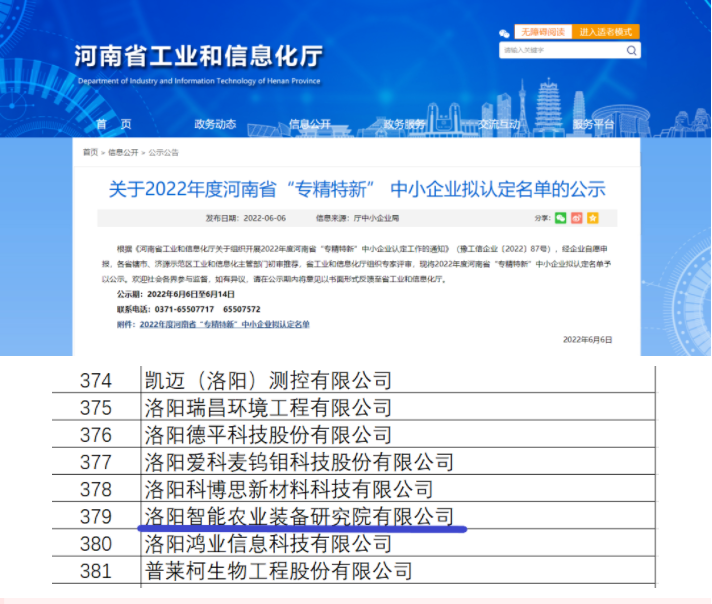Click the row number 375
This screenshot has width=712, height=604.
[x=96, y=408]
